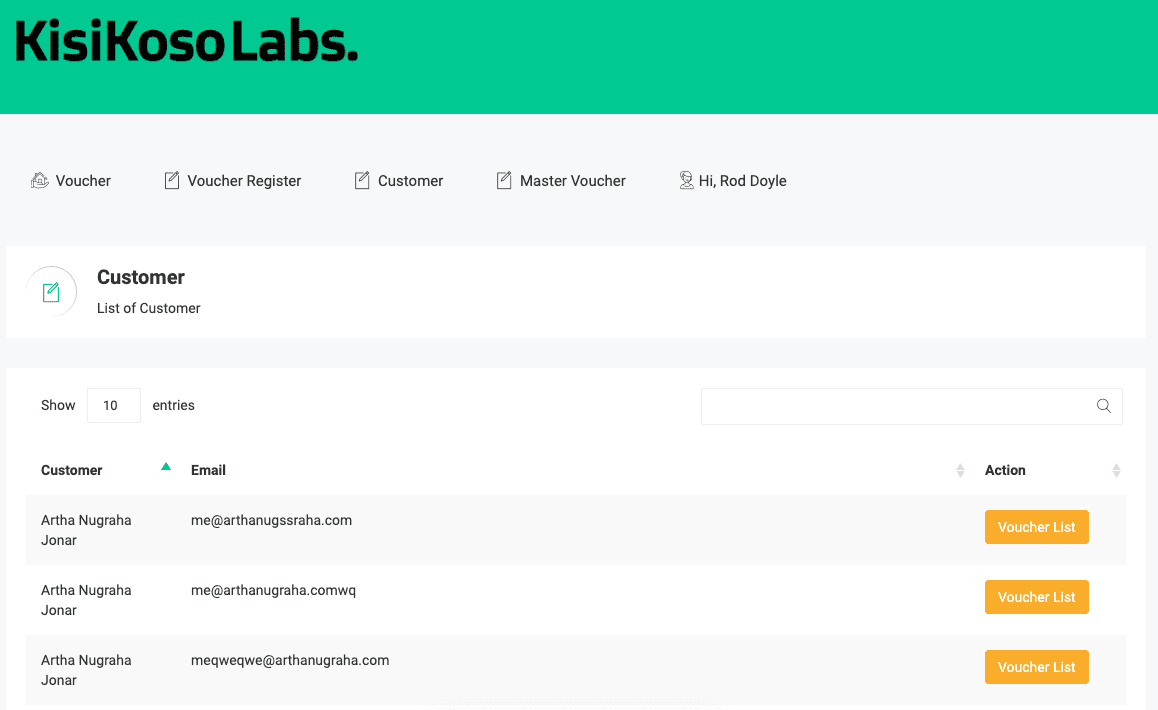Open the Master Voucher menu item
The height and width of the screenshot is (710, 1158).
572,181
